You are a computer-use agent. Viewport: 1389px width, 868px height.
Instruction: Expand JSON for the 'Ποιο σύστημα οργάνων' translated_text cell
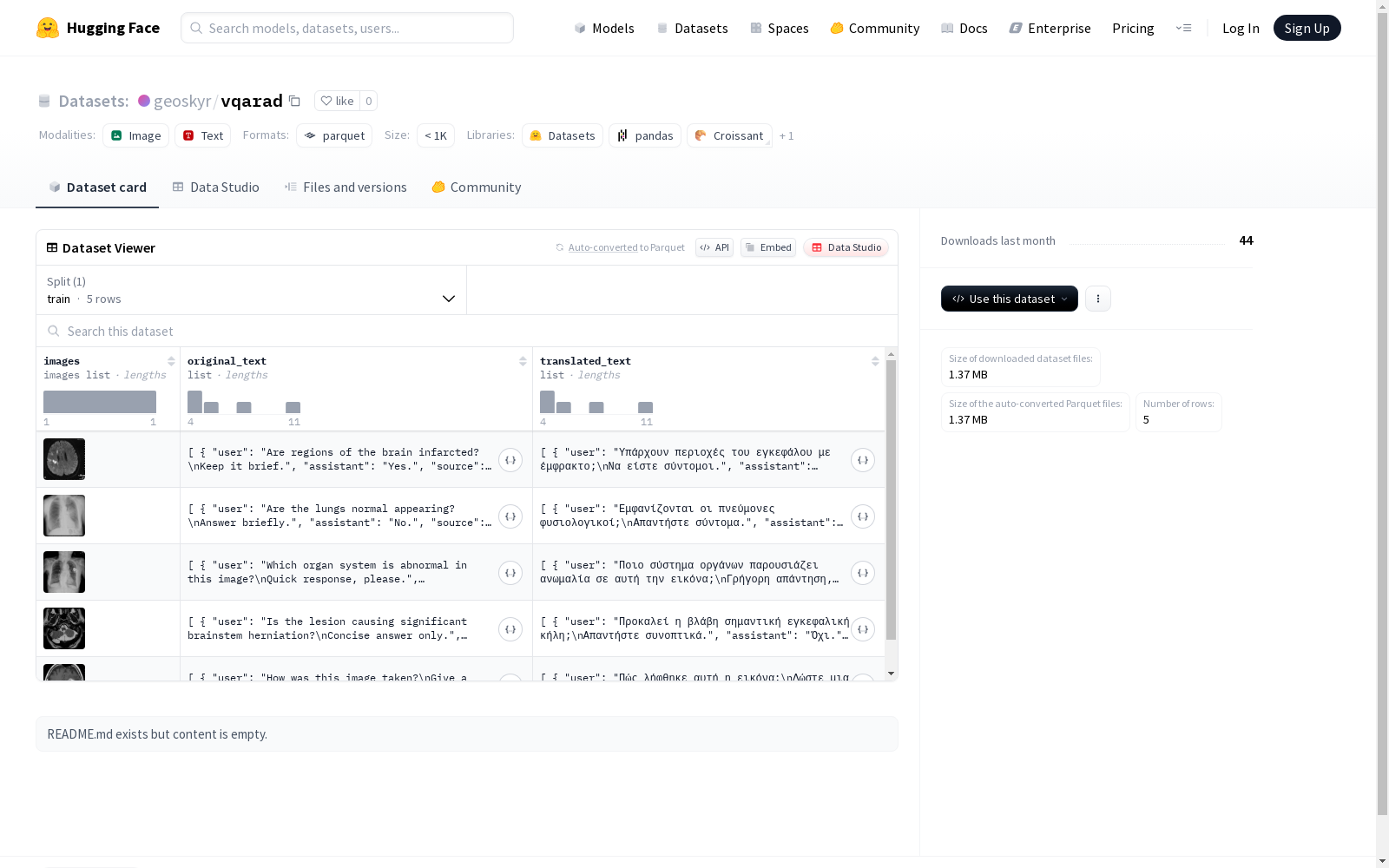[863, 573]
